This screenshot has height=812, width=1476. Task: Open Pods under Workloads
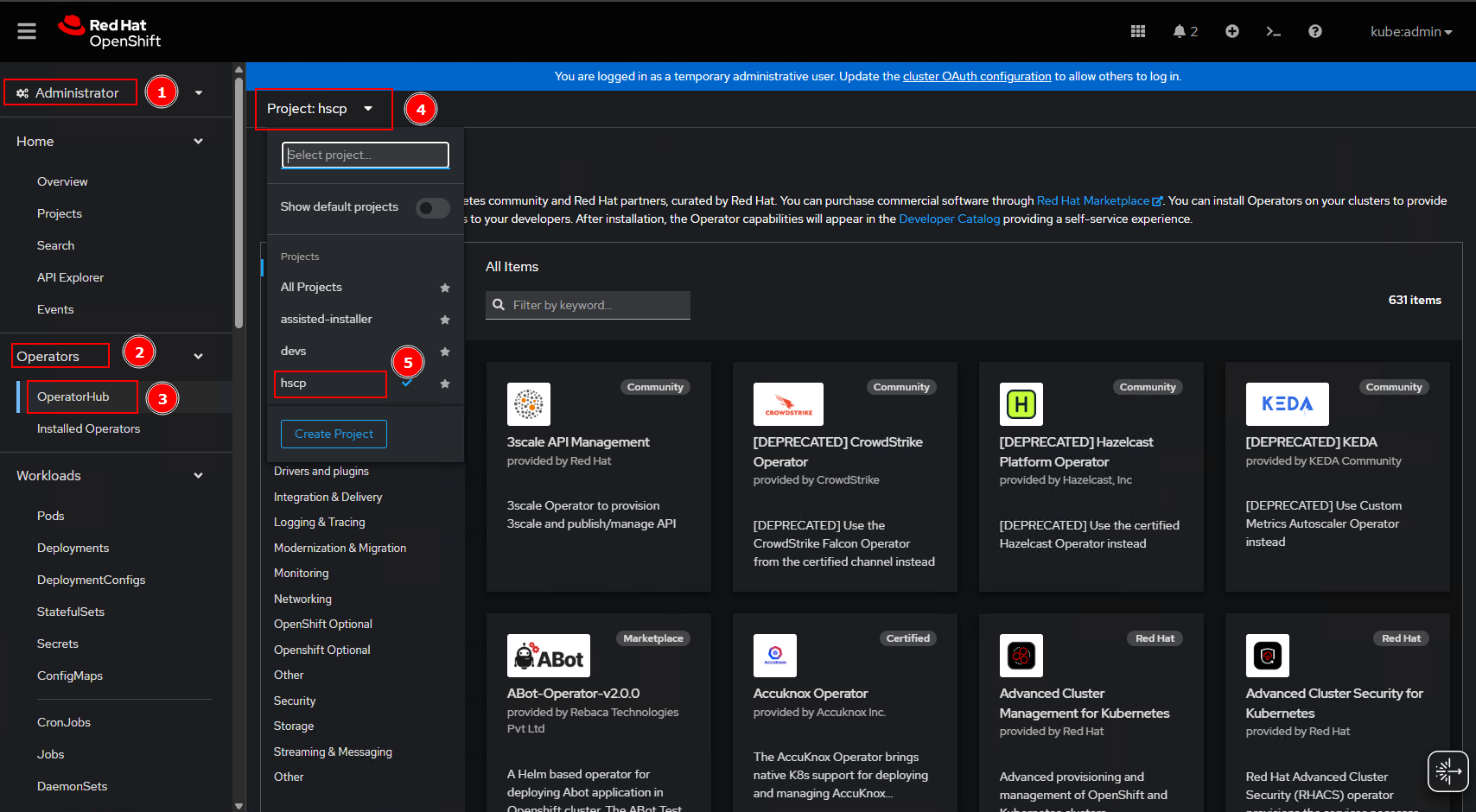pyautogui.click(x=50, y=517)
